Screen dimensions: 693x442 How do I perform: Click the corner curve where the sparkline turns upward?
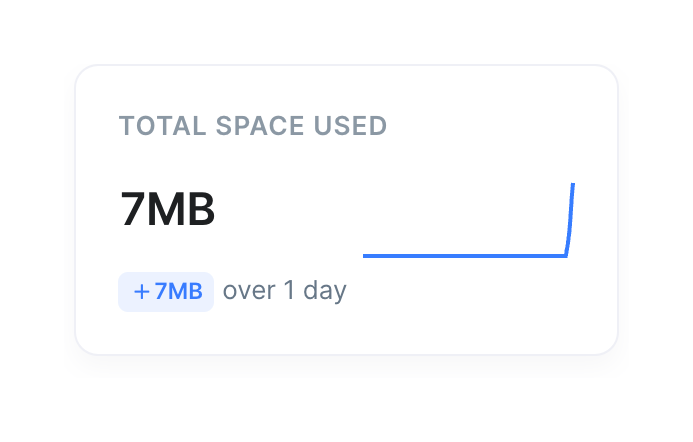[566, 253]
